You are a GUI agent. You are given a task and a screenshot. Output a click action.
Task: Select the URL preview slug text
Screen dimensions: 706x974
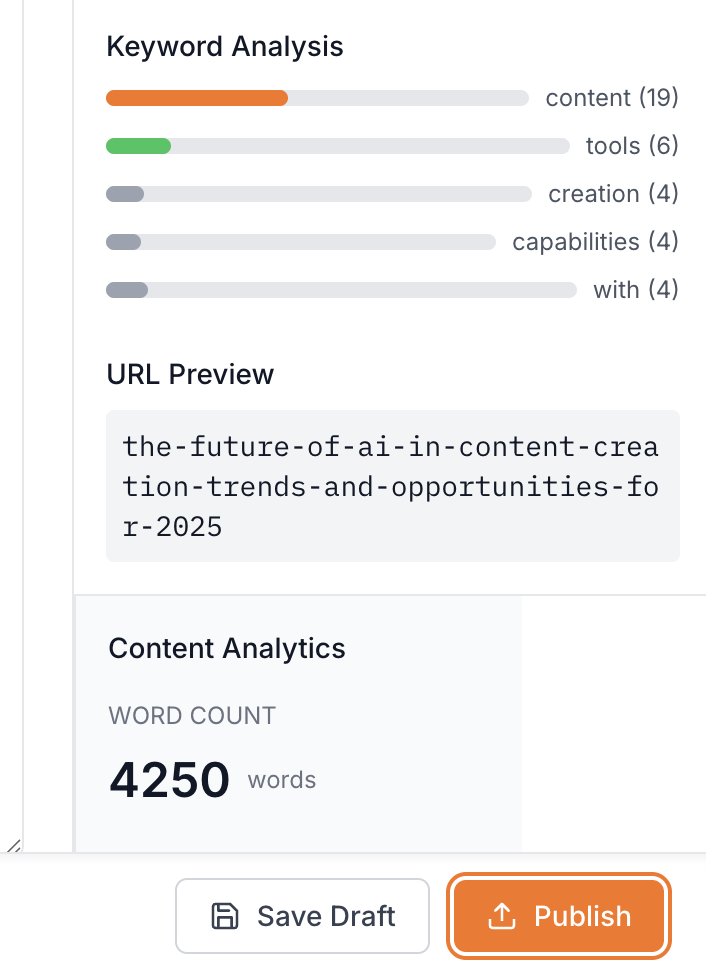pos(392,486)
